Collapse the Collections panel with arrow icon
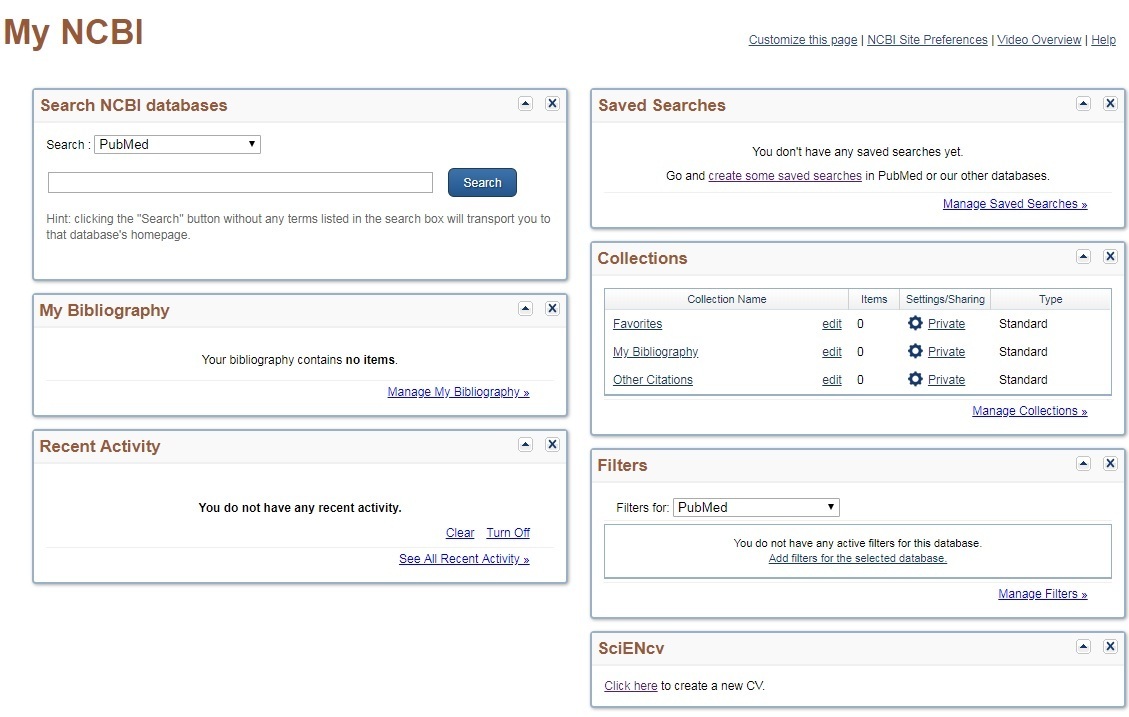Screen dimensions: 1129x717 pyautogui.click(x=1083, y=257)
